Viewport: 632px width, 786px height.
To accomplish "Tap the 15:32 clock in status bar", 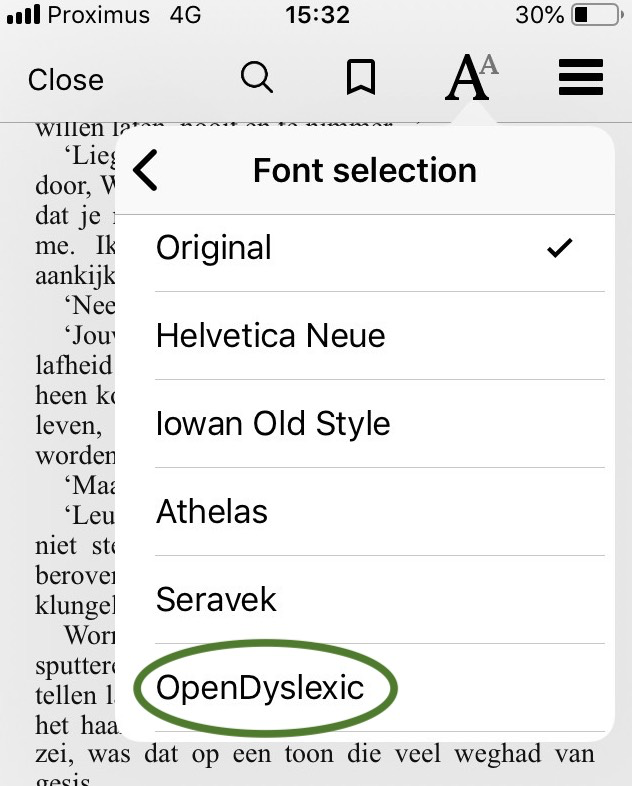I will pos(317,16).
